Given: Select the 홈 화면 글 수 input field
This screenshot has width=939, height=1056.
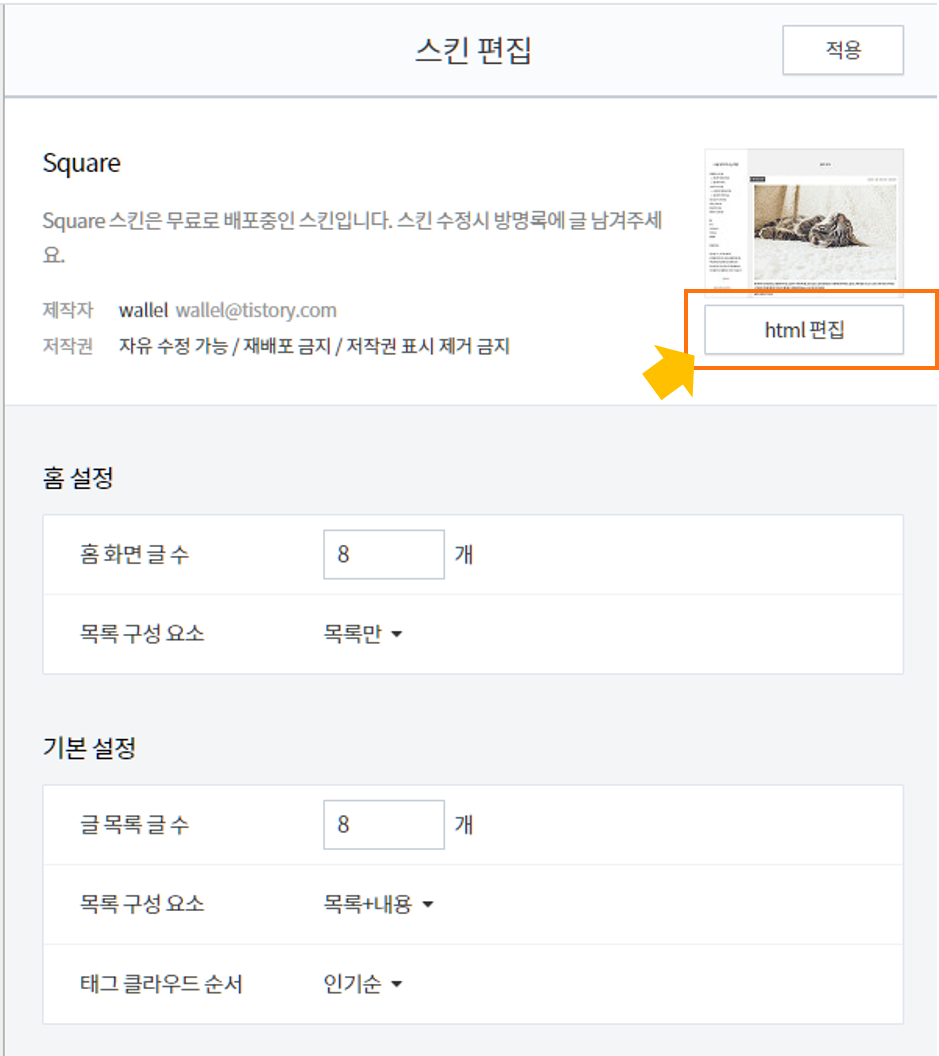Looking at the screenshot, I should pos(383,554).
